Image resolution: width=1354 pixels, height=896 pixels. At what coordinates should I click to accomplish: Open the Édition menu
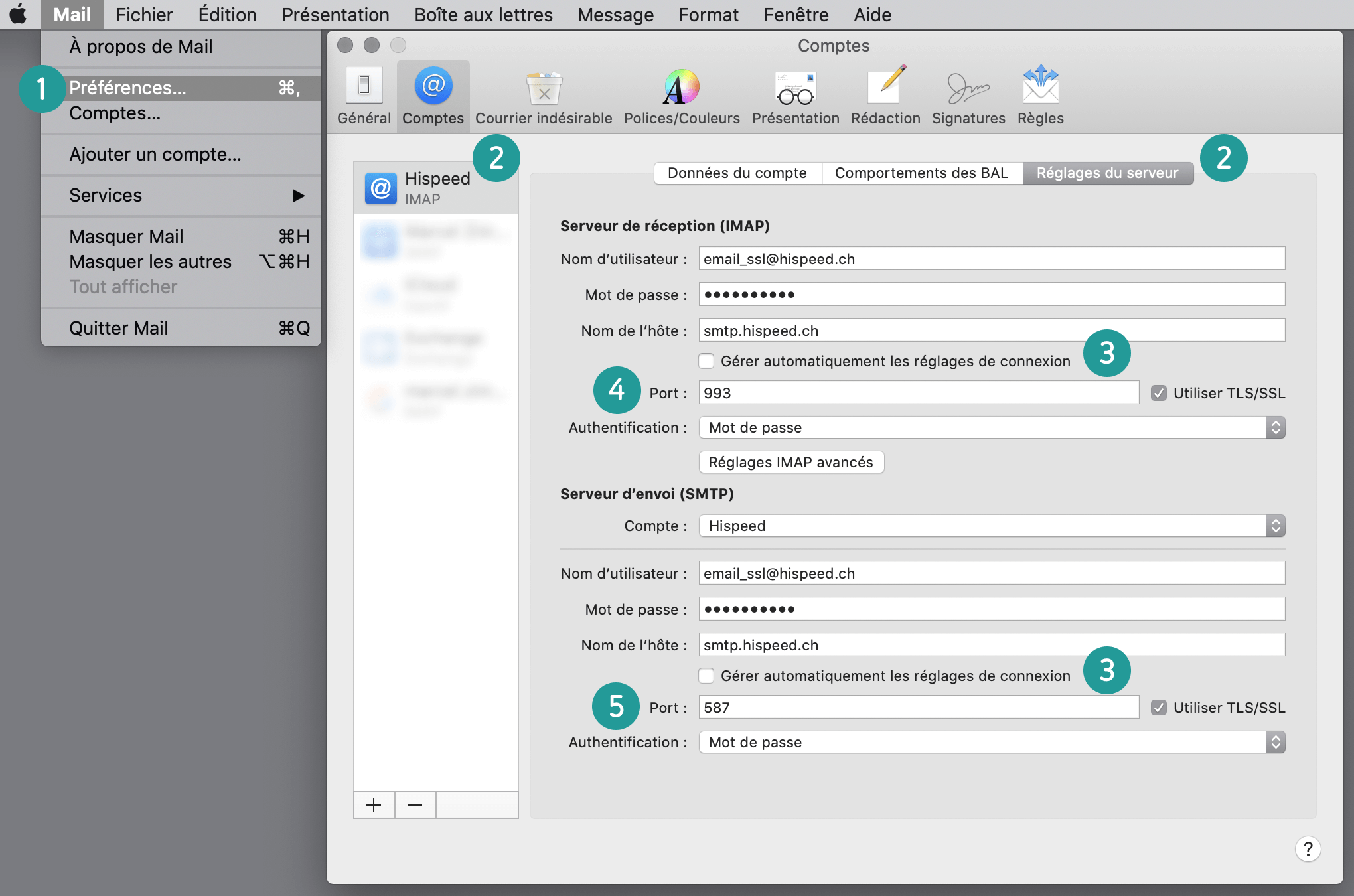coord(227,14)
